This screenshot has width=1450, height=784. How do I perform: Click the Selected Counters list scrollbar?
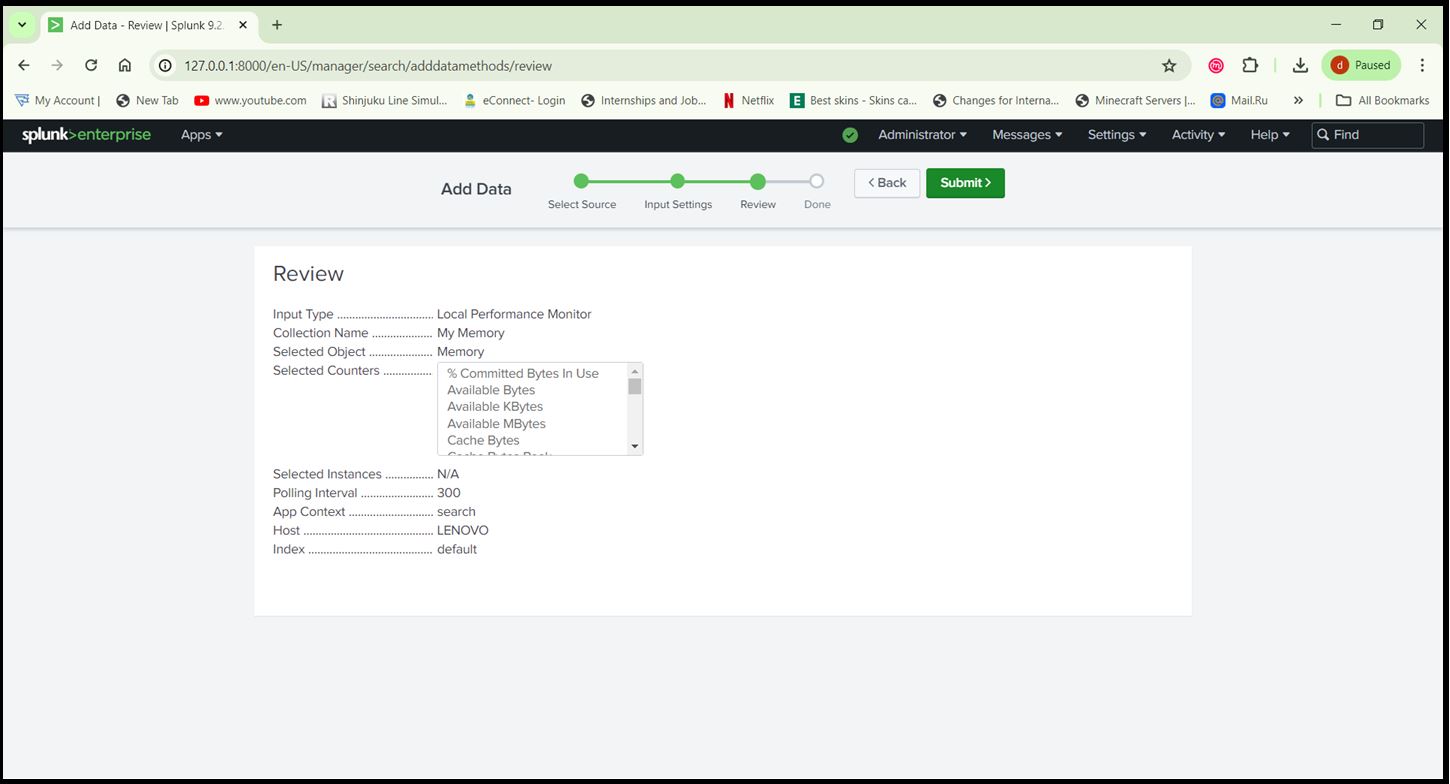(635, 408)
